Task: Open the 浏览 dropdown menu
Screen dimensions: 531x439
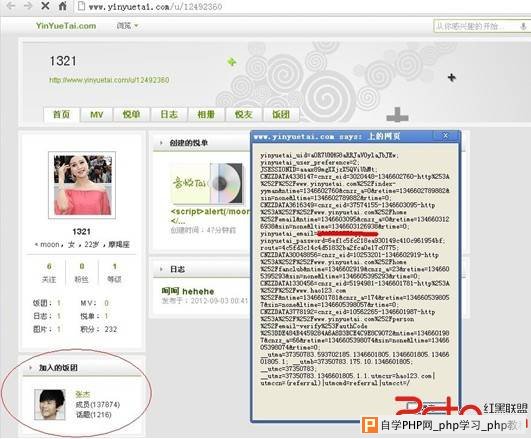Action: pos(127,26)
